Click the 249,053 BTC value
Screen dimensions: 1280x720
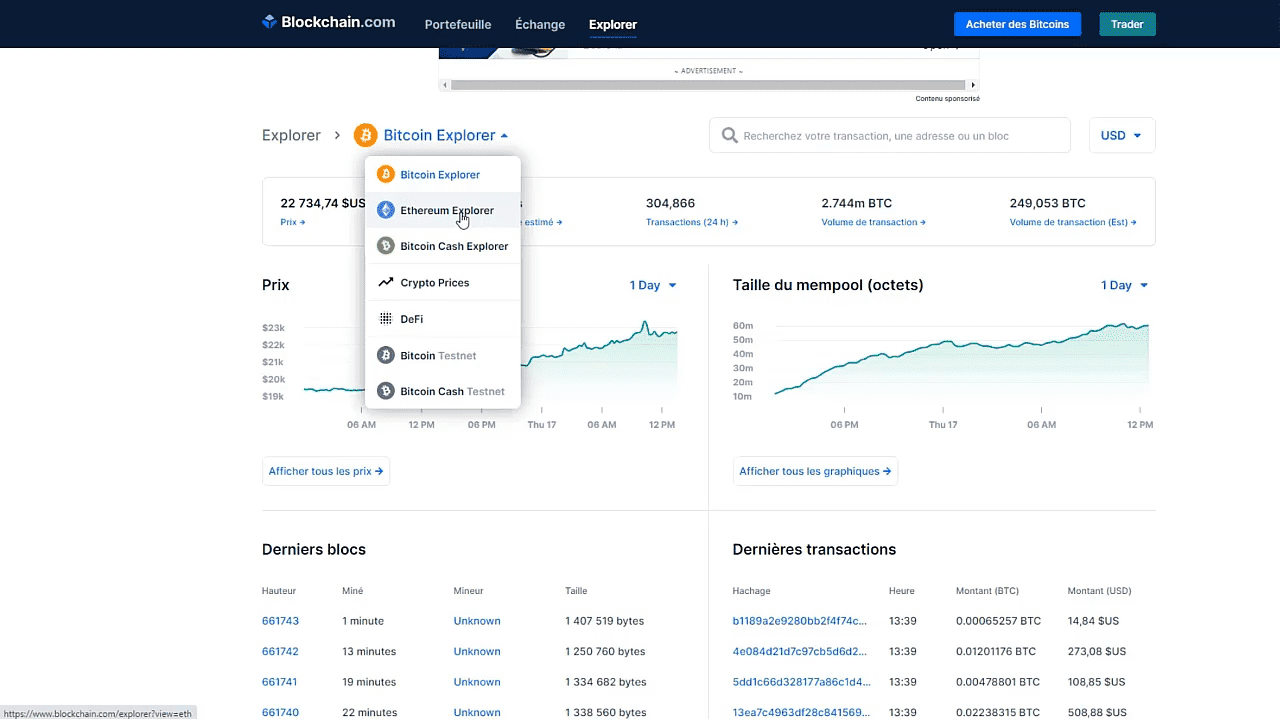pyautogui.click(x=1047, y=203)
